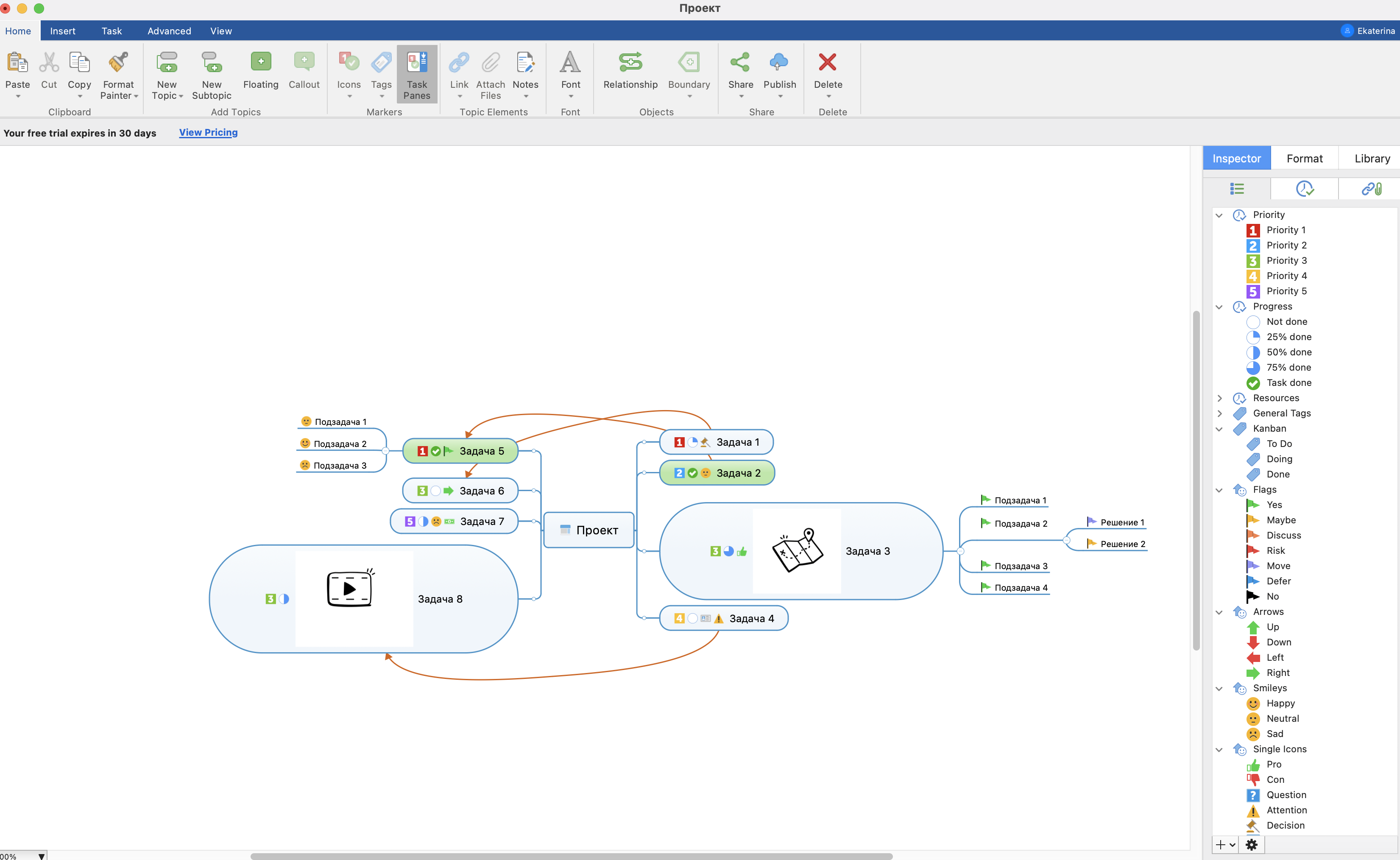The width and height of the screenshot is (1400, 860).
Task: Click the Tags marker tool
Action: pos(382,75)
